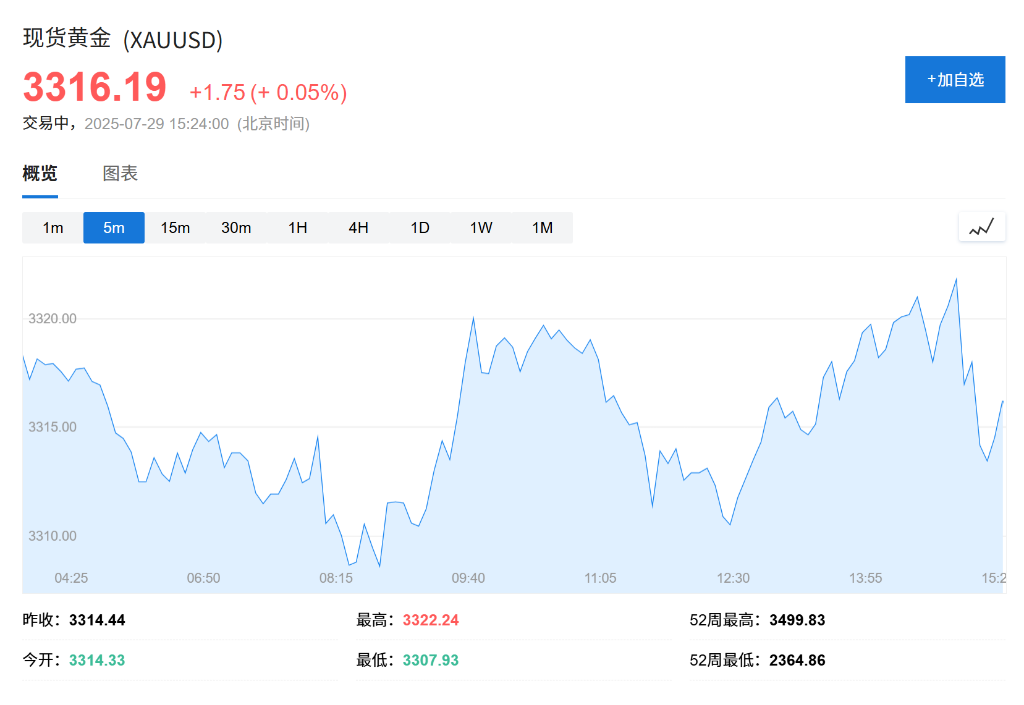The width and height of the screenshot is (1024, 705).
Task: Click the 09:40 time axis label
Action: point(468,578)
